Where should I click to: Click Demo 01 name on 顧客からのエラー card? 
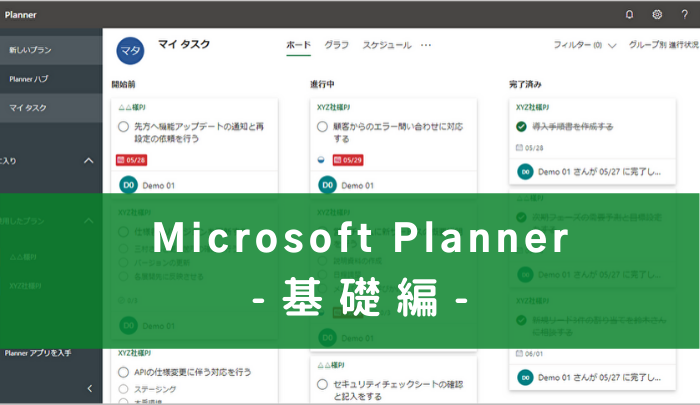click(358, 185)
